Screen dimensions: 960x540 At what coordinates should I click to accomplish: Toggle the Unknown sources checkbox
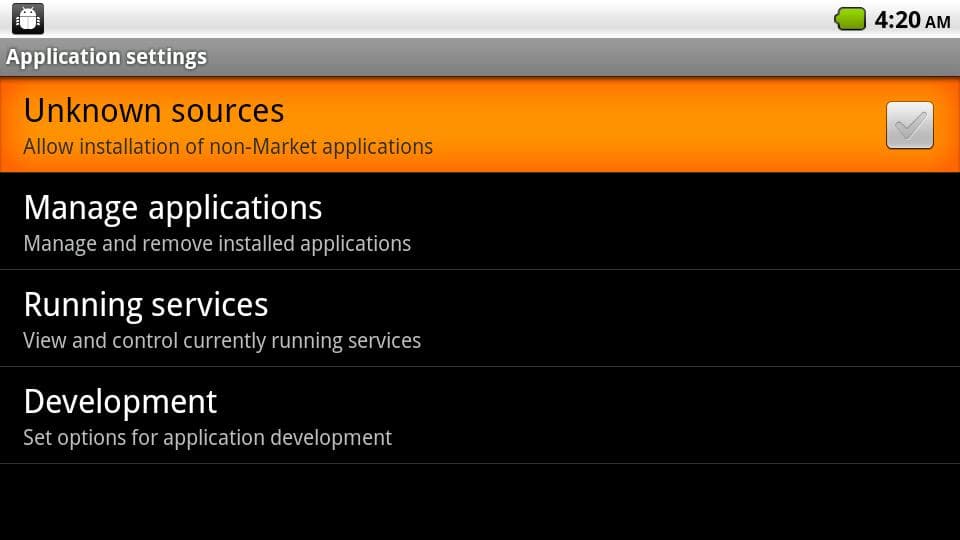click(x=909, y=126)
